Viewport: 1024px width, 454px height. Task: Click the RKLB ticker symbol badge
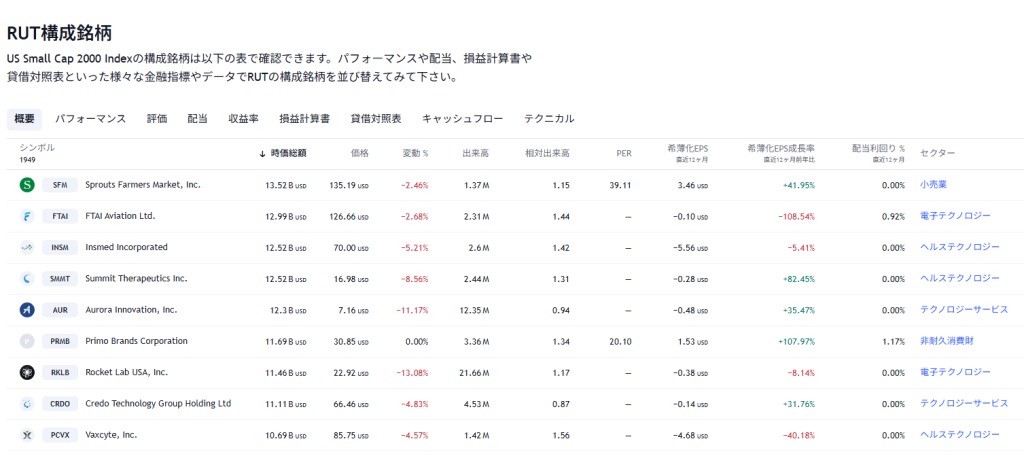coord(60,372)
